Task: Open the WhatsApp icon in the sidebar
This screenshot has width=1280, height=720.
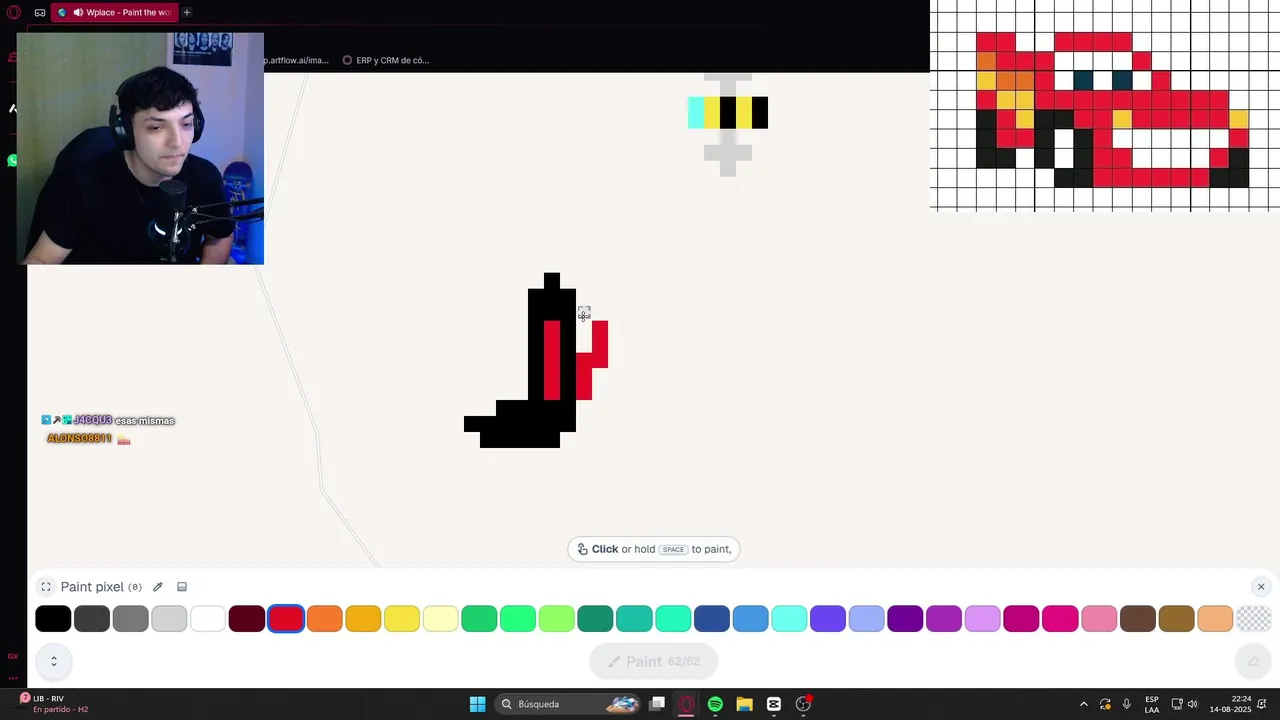Action: click(13, 160)
